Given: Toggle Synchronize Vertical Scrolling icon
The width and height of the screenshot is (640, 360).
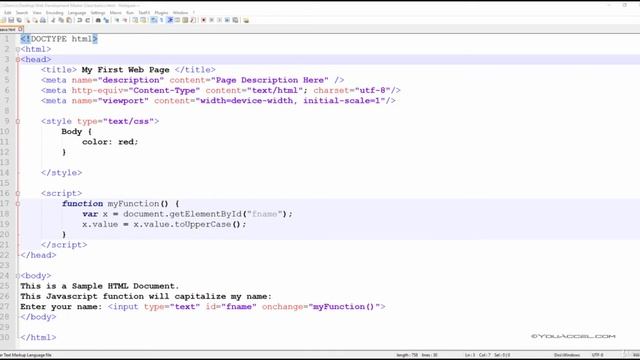Looking at the screenshot, I should click(x=135, y=20).
